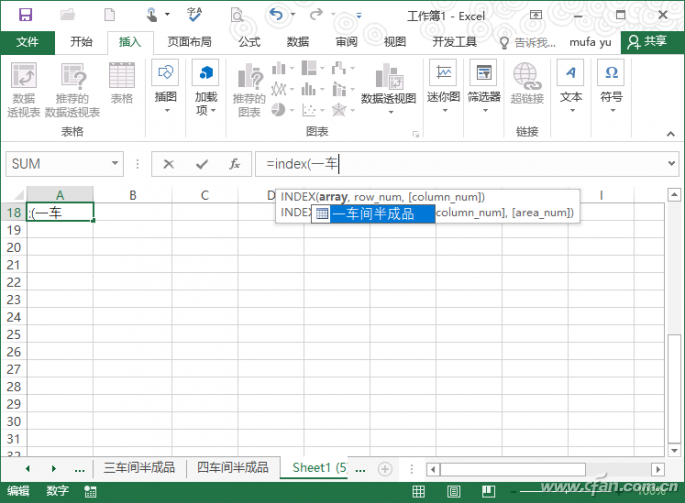Click the print preview icon
685x503 pixels.
237,16
